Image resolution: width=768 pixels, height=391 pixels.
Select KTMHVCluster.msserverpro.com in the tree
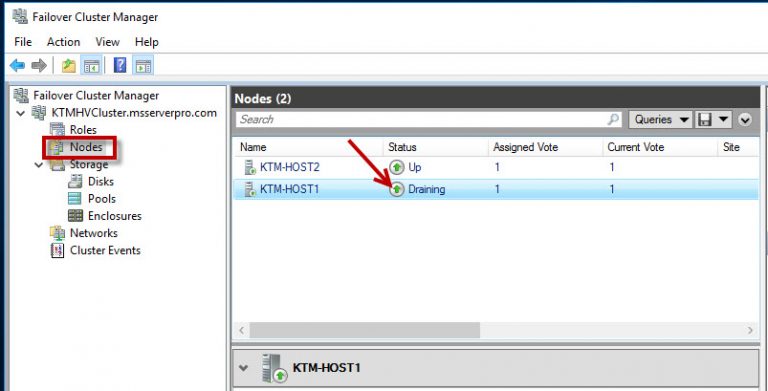point(134,113)
